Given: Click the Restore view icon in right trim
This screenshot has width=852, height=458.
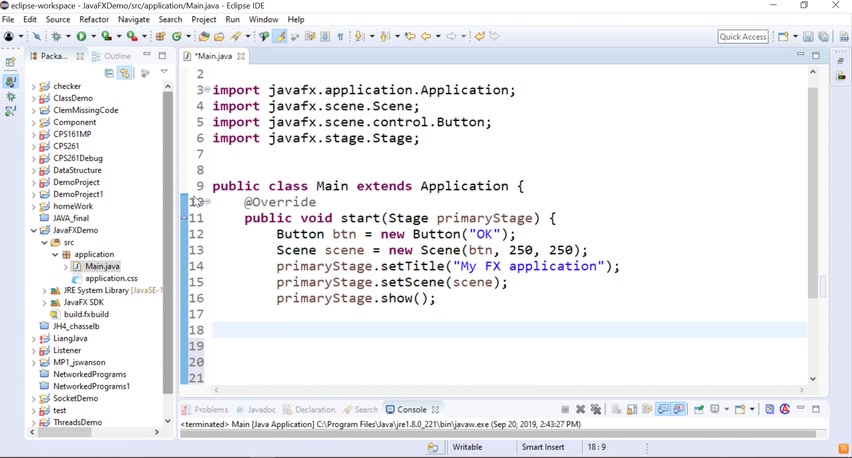Looking at the screenshot, I should 841,61.
